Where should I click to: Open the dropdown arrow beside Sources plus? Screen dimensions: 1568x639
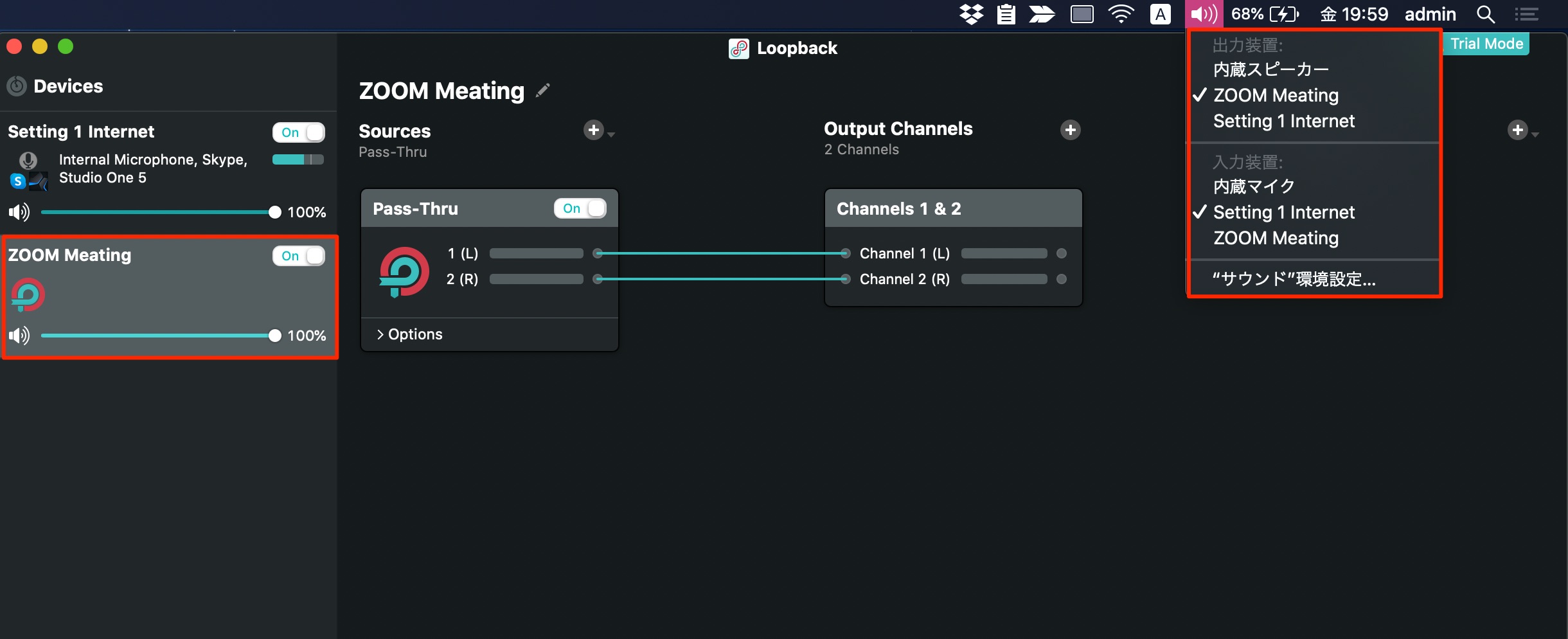611,134
